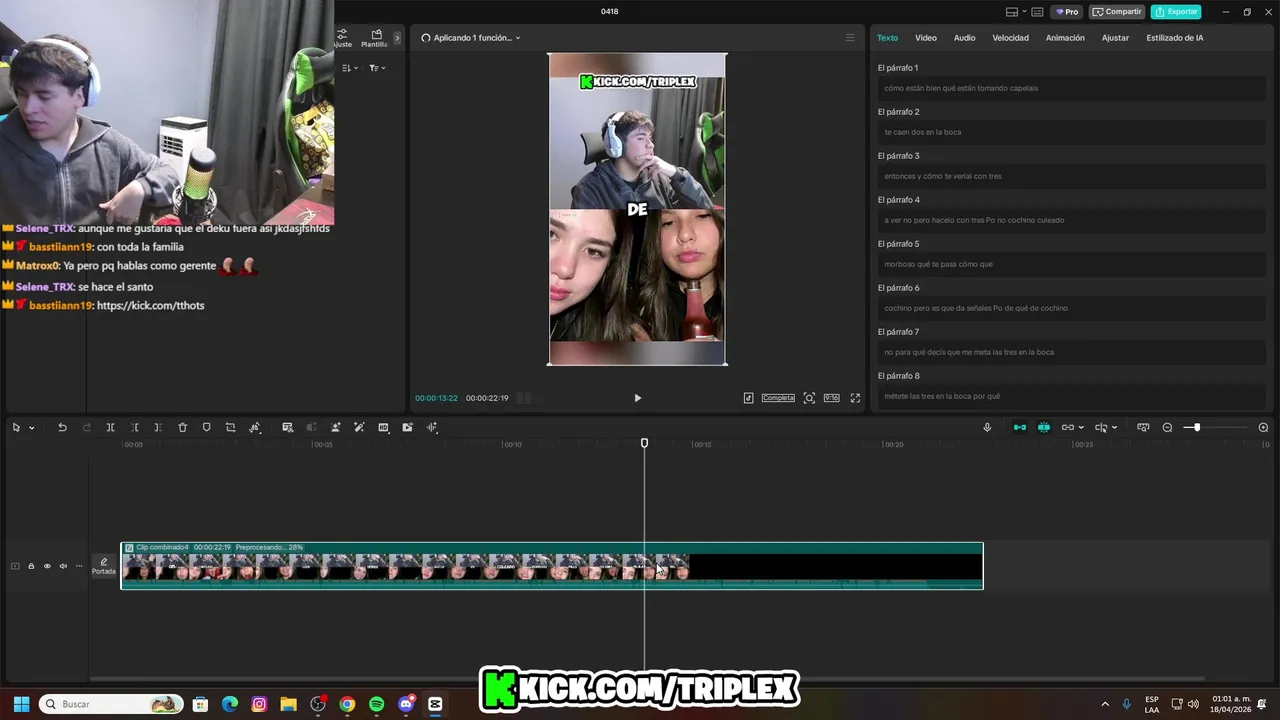Viewport: 1280px width, 720px height.
Task: Click the timeline playhead marker
Action: coord(644,443)
